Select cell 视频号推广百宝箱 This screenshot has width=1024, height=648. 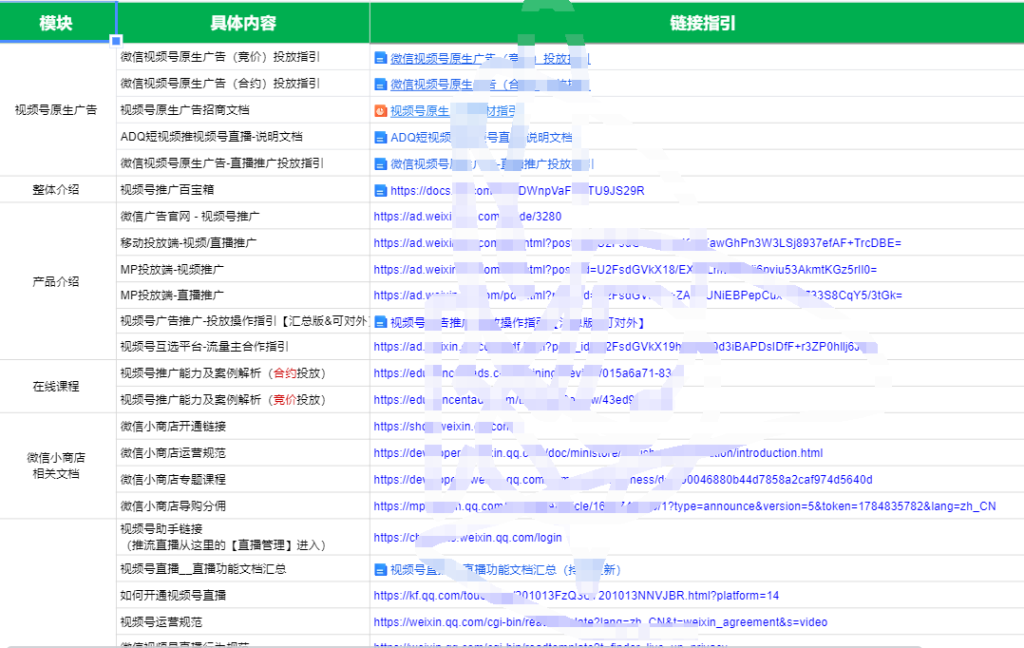(x=243, y=189)
